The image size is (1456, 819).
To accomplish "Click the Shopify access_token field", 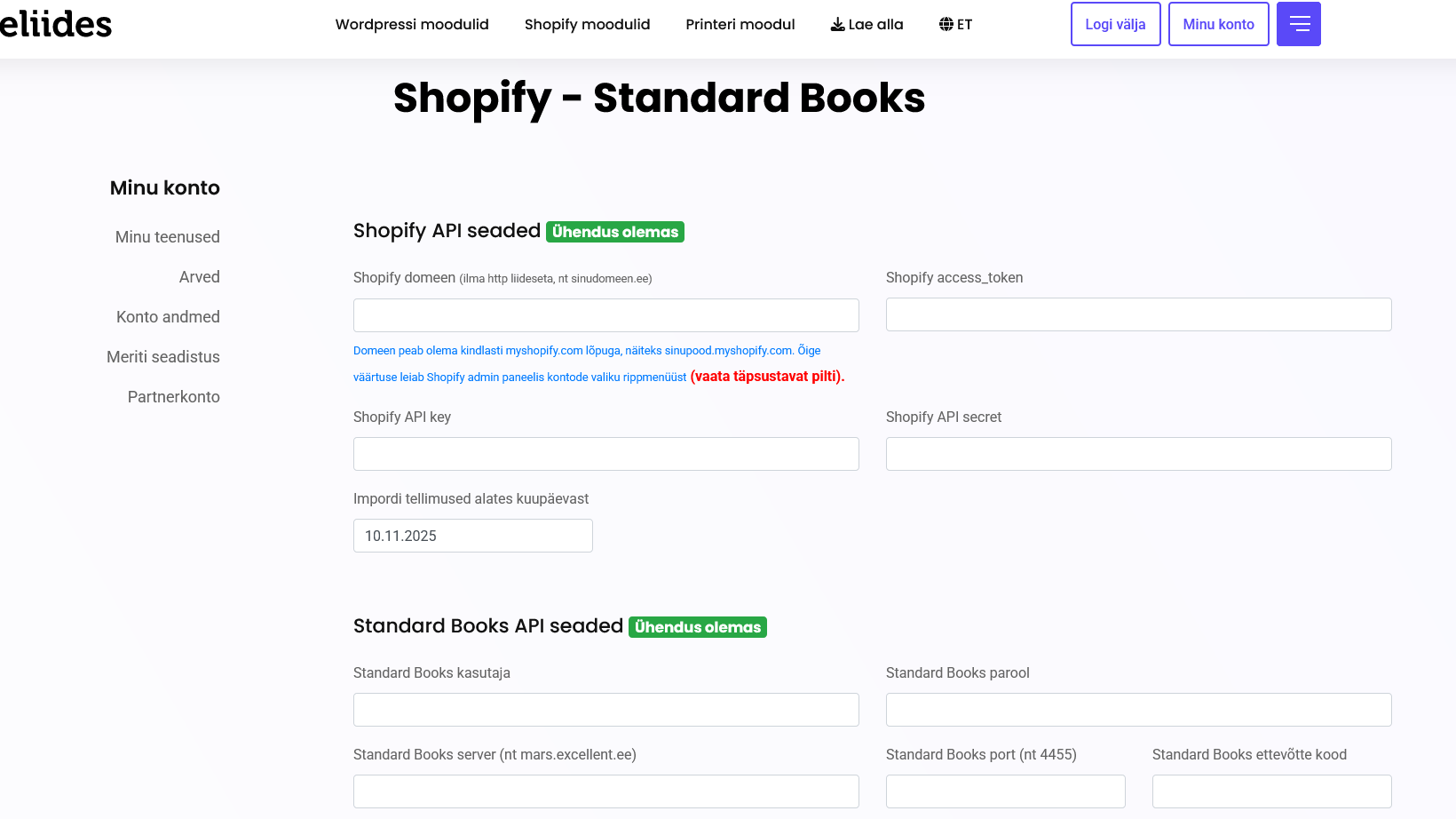I will coord(1138,314).
